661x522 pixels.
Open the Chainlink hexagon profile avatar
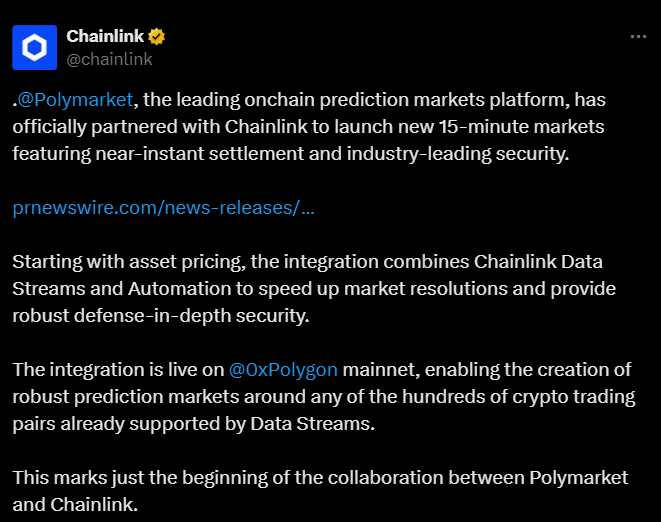point(35,47)
